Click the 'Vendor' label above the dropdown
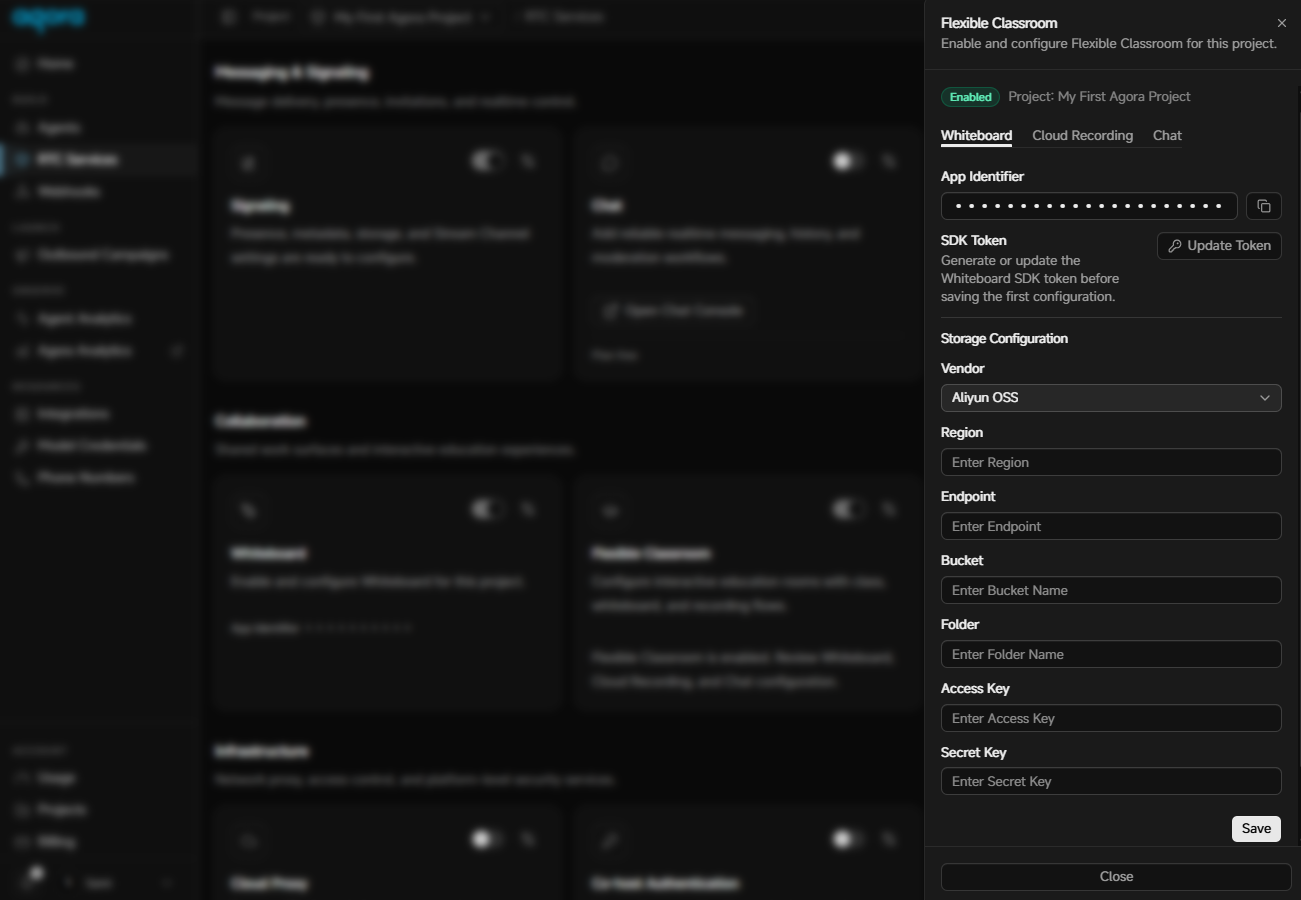Viewport: 1301px width, 900px height. point(962,369)
